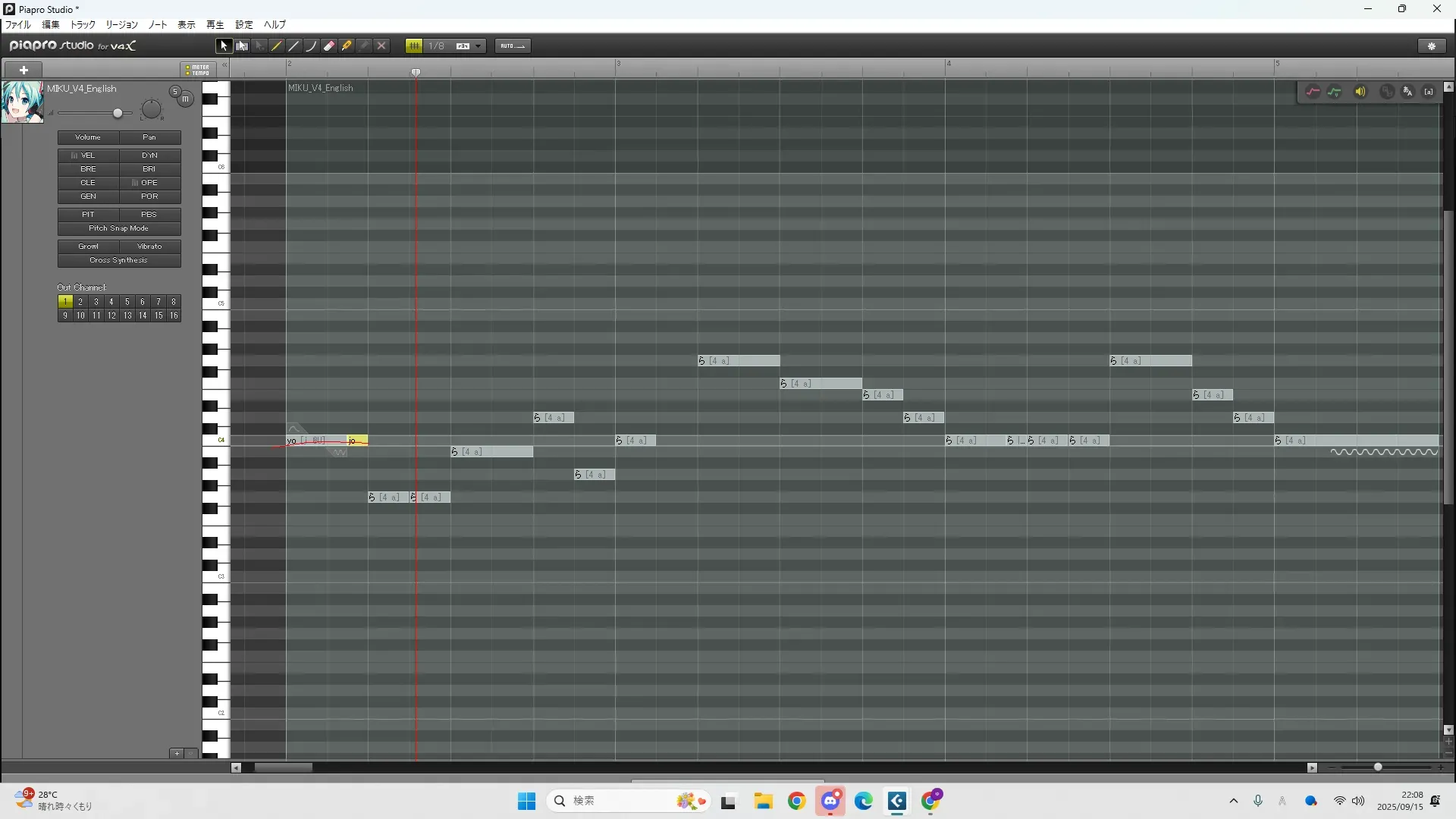Select output channel 5
1456x819 pixels.
point(127,302)
